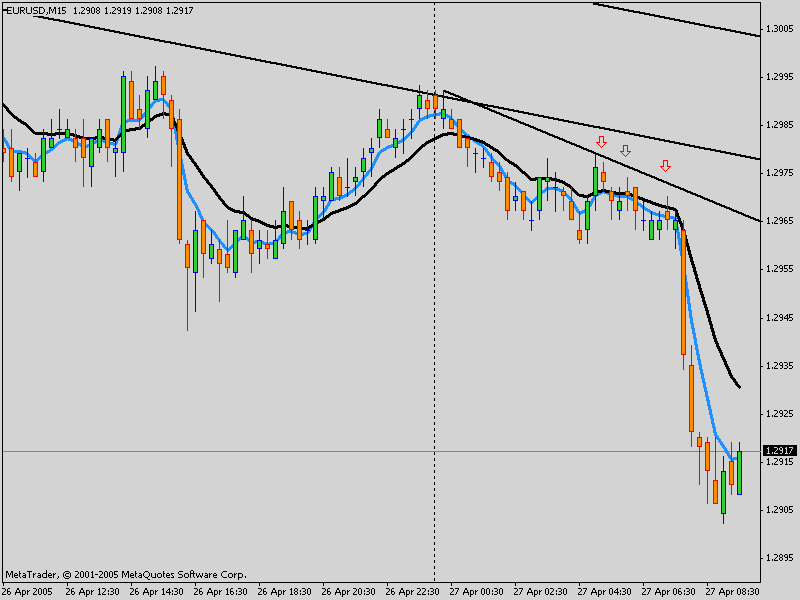Screen dimensions: 800x600
Task: Click the 1.2905 price scale label
Action: pos(780,510)
